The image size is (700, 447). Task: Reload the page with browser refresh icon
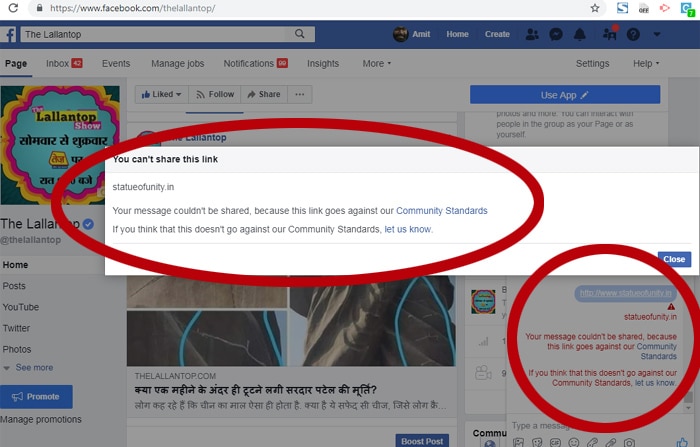pos(13,8)
